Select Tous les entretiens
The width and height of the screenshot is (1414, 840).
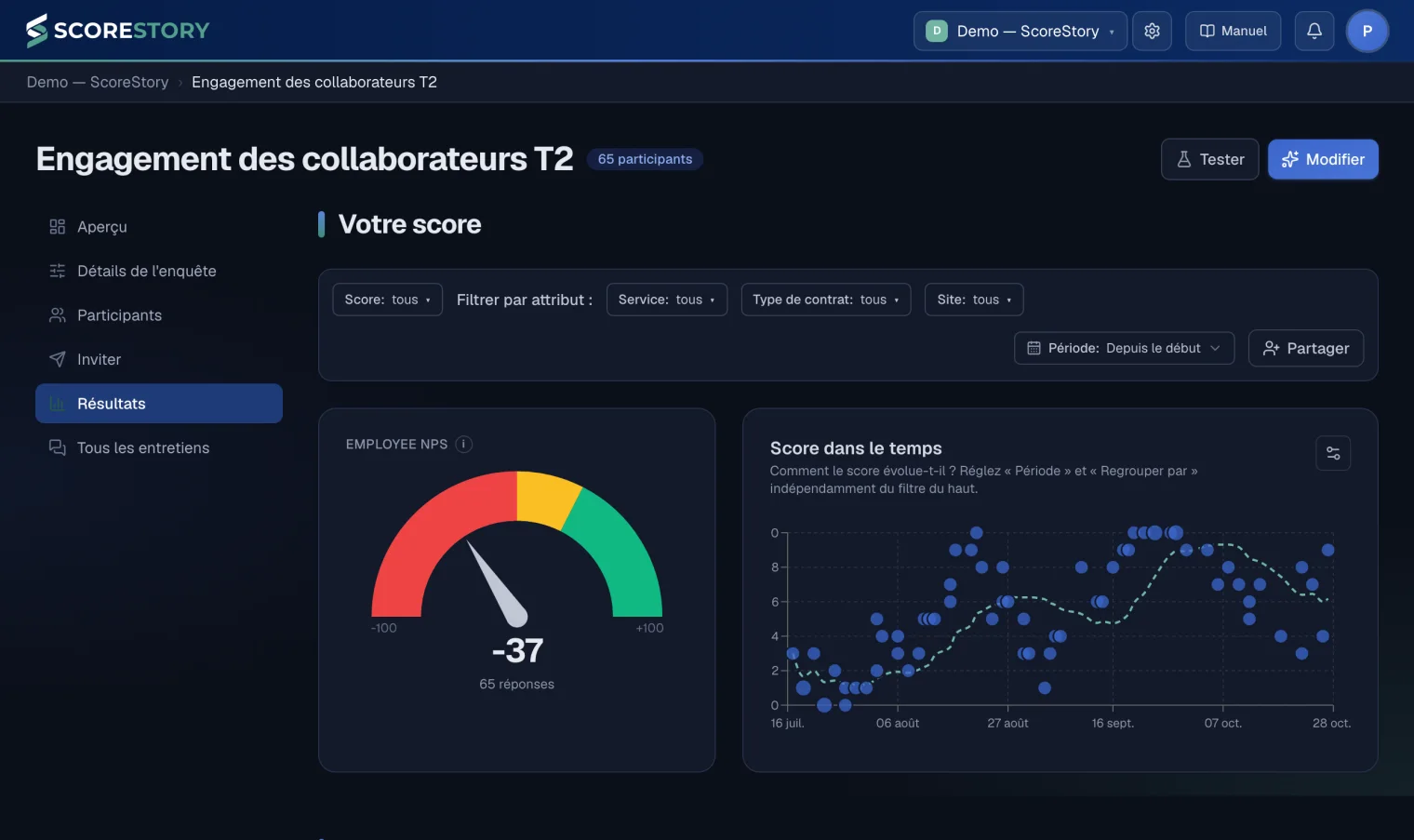click(159, 447)
